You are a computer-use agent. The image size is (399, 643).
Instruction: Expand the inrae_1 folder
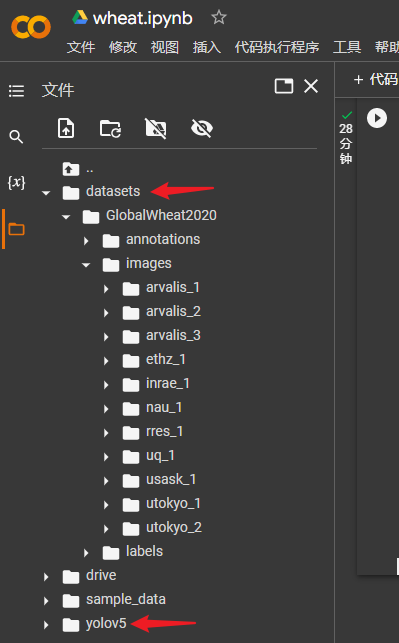[x=106, y=385]
